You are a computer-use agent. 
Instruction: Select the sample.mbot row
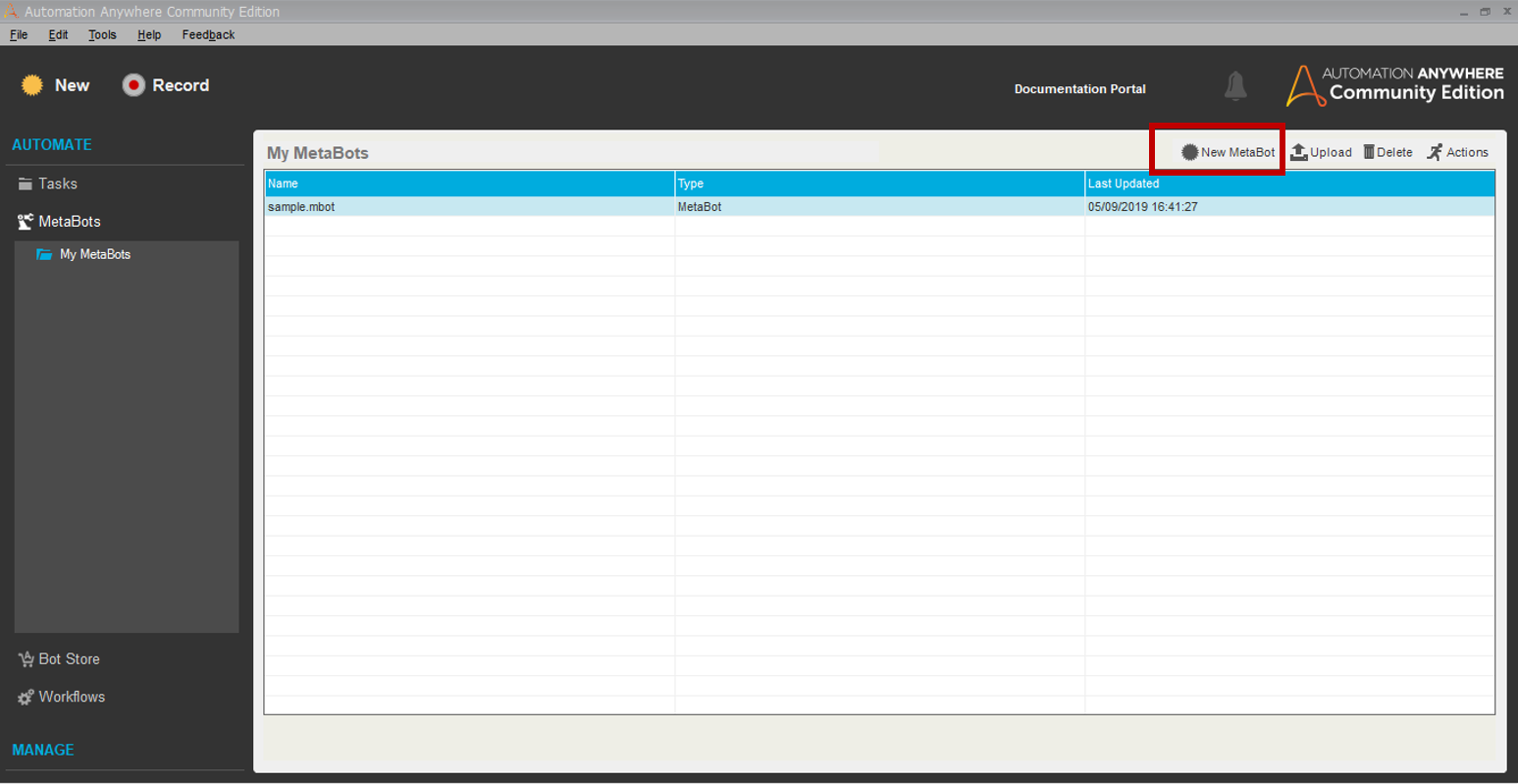tap(301, 207)
